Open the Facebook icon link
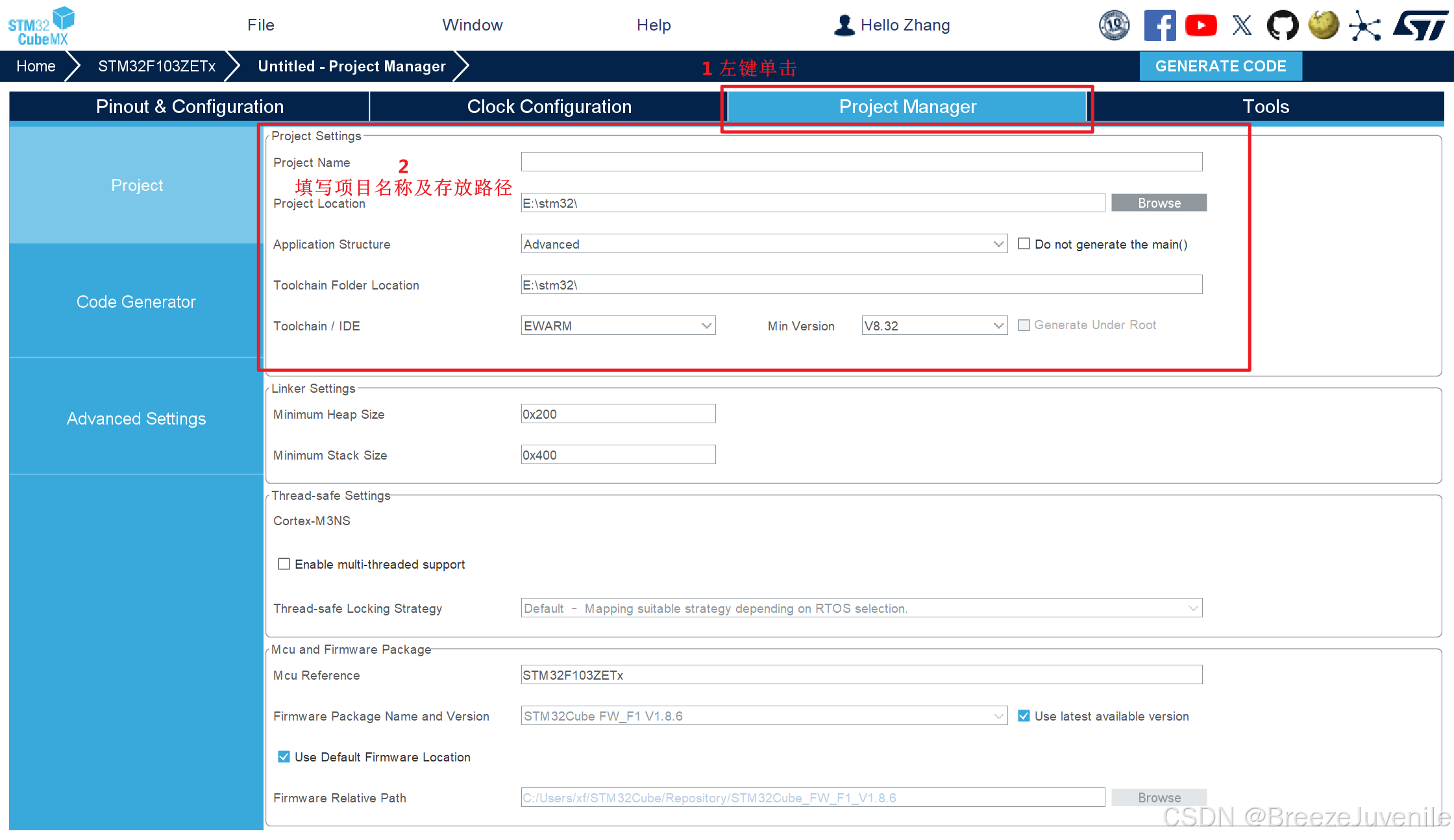This screenshot has height=840, width=1454. tap(1159, 25)
